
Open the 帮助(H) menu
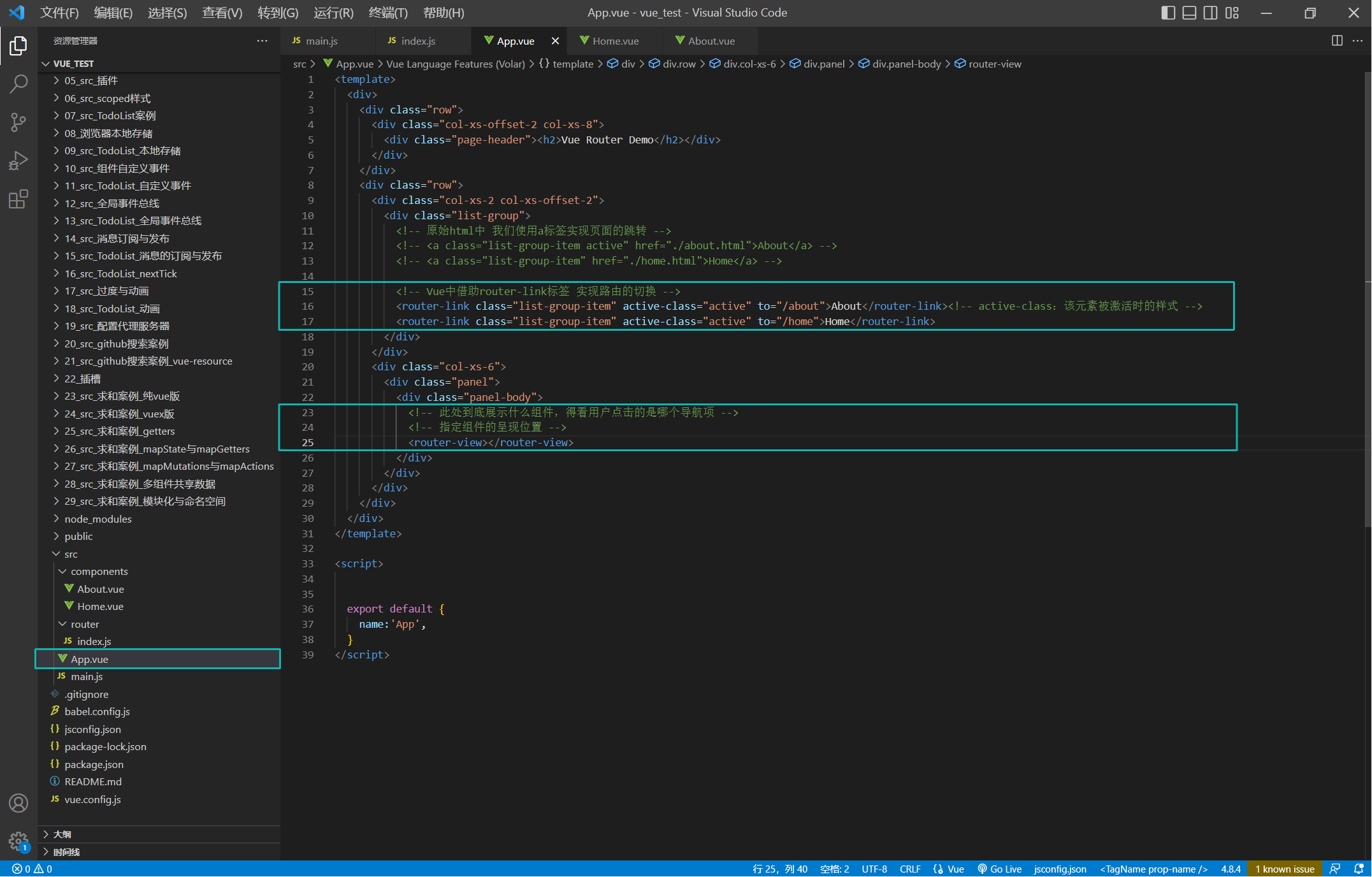(444, 13)
